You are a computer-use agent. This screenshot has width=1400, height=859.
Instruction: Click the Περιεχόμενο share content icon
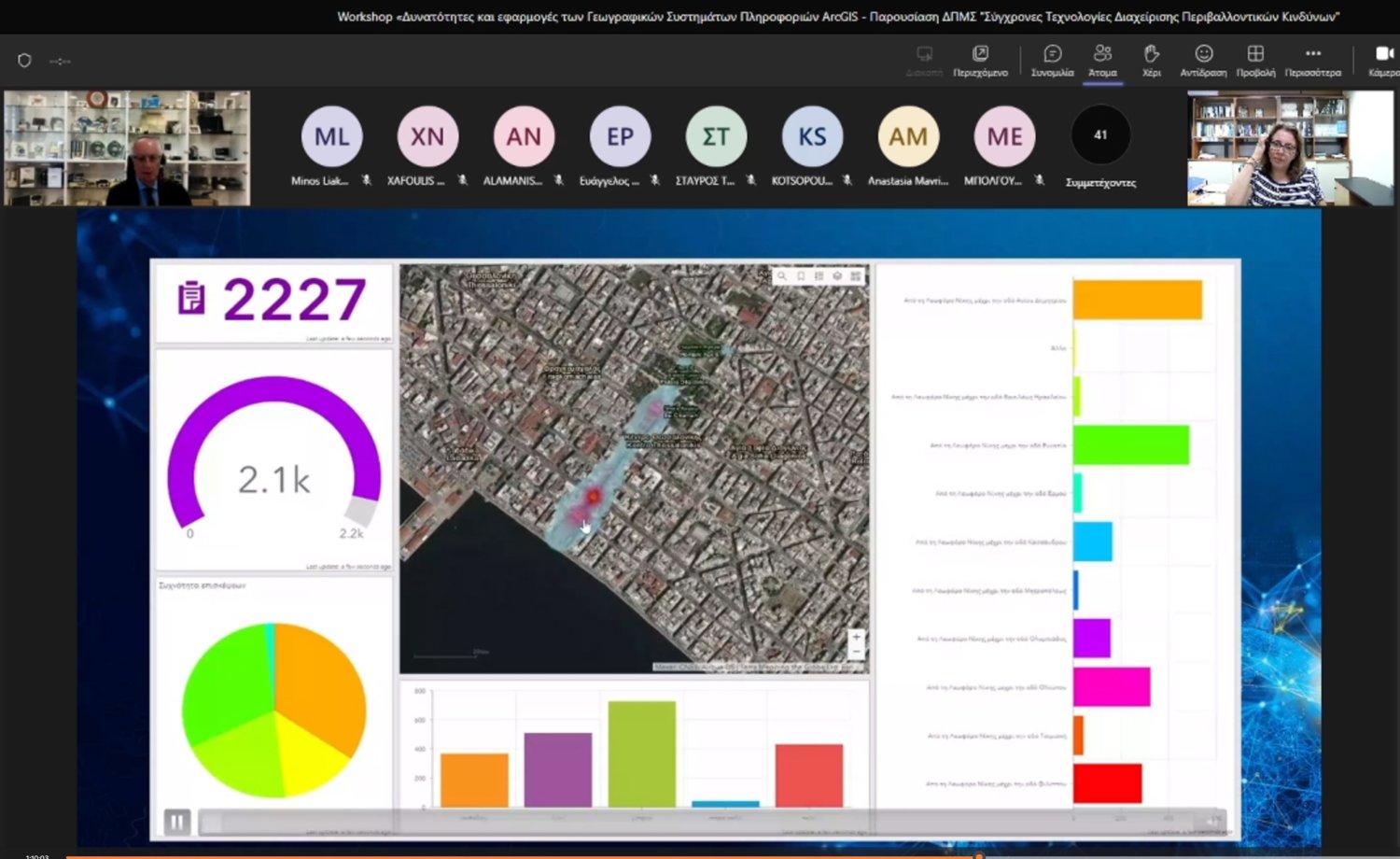click(x=980, y=60)
